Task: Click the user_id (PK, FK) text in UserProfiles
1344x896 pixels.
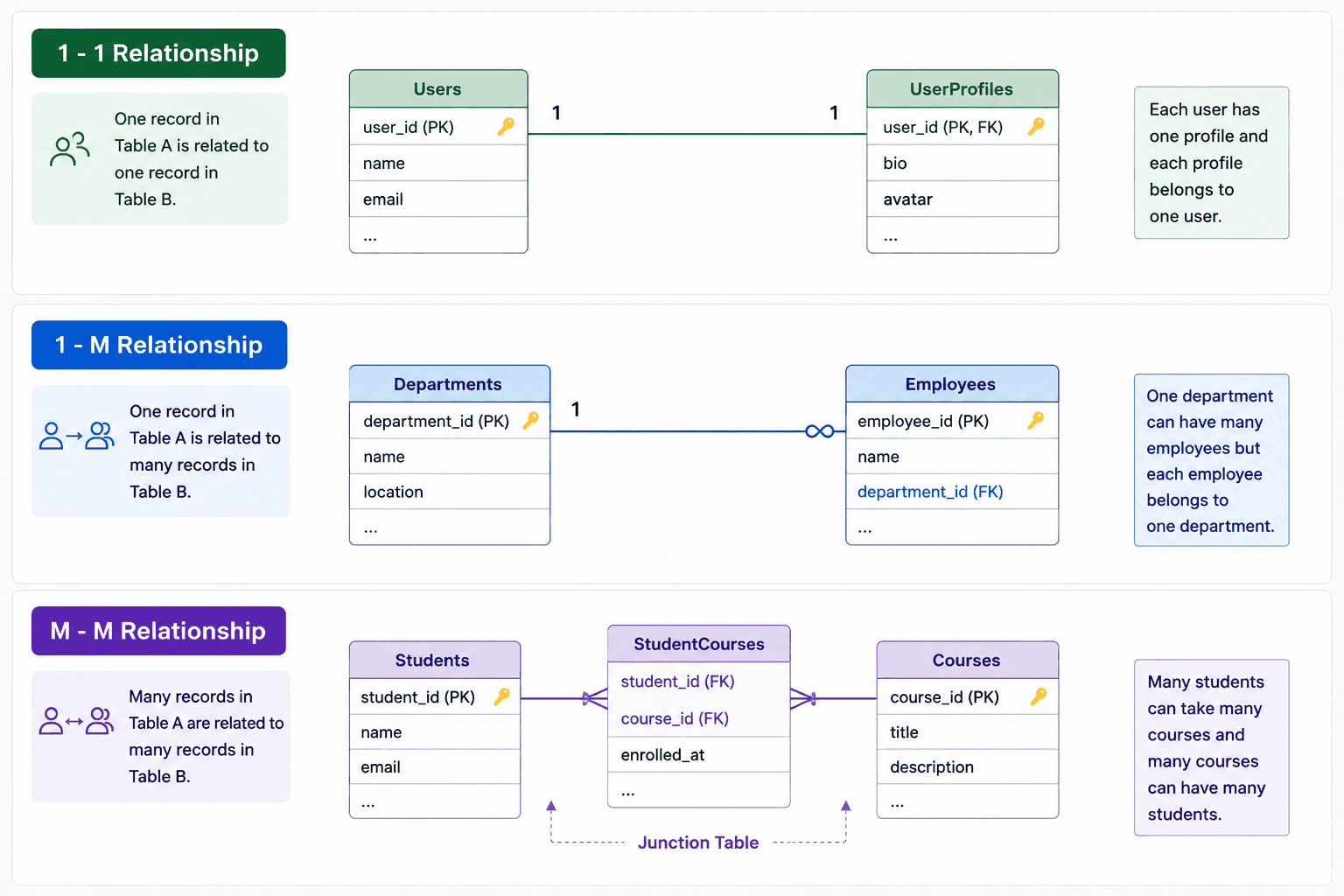Action: [x=943, y=128]
